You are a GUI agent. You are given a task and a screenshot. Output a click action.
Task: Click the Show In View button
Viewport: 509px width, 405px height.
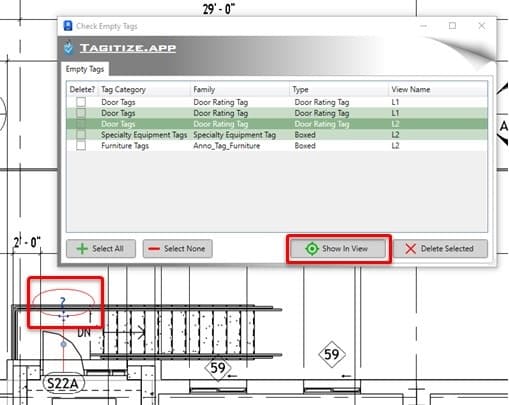click(x=338, y=249)
